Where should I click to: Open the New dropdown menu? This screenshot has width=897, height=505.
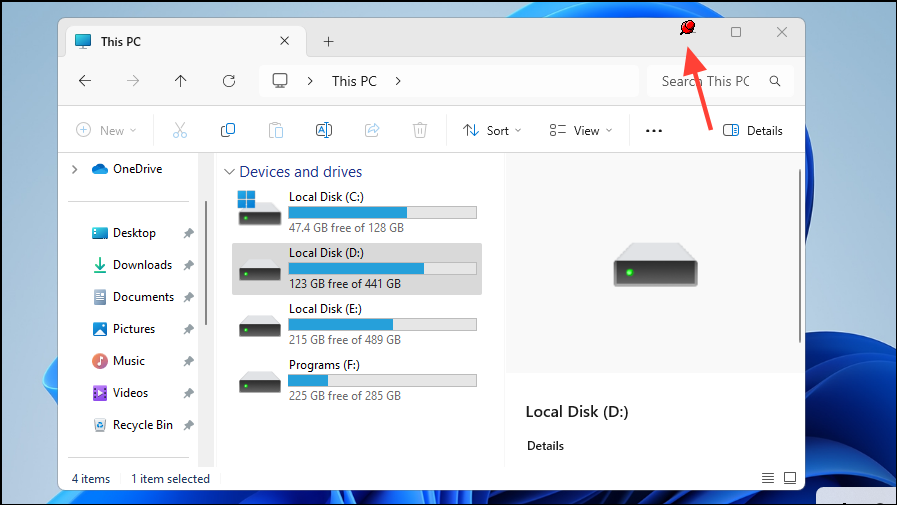[x=106, y=130]
